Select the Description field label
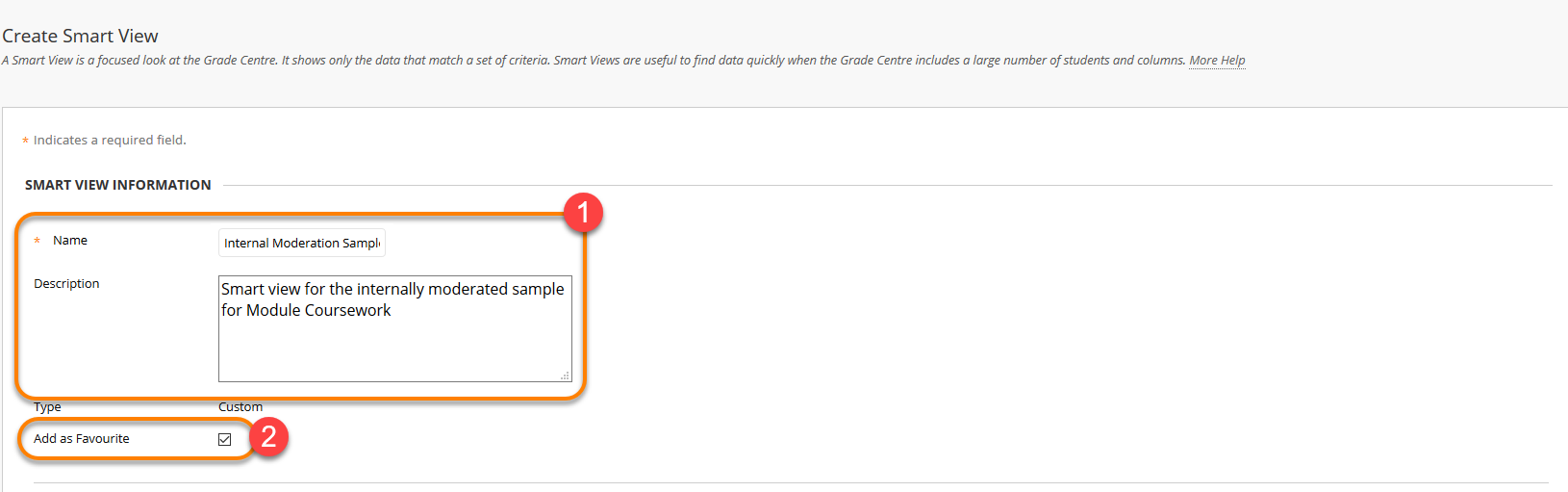The width and height of the screenshot is (1568, 492). (x=66, y=283)
